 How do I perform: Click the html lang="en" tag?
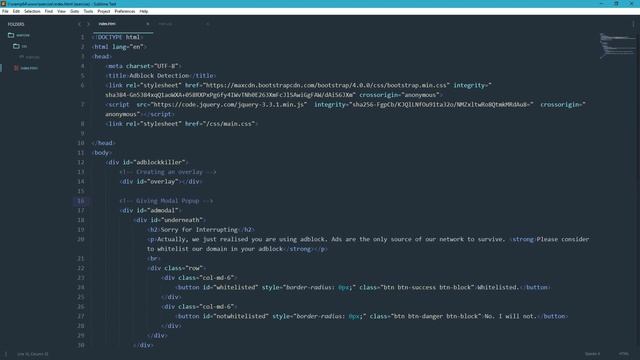[x=119, y=47]
